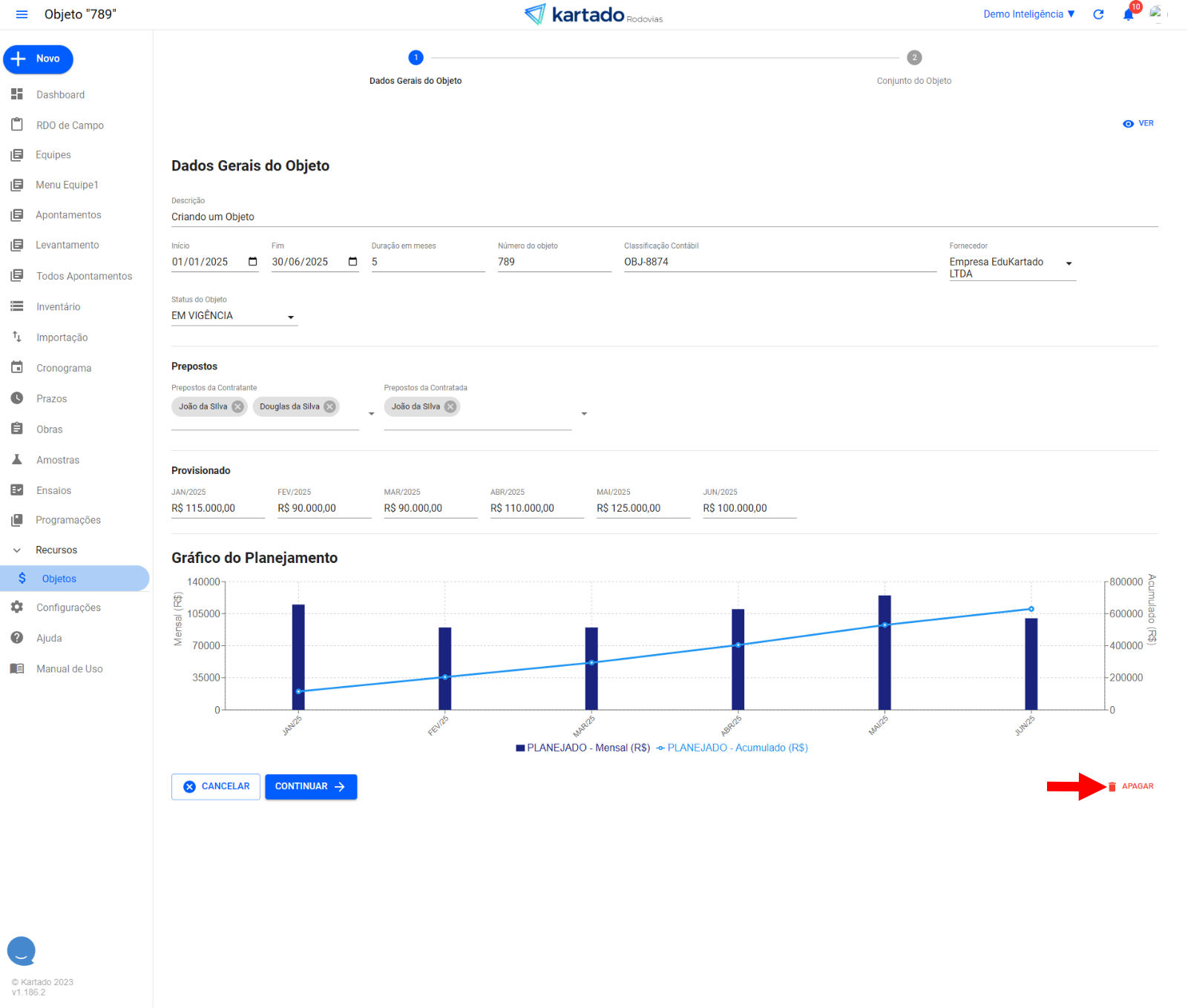Collapse the Recursos section
Viewport: 1188px width, 1008px height.
point(17,550)
